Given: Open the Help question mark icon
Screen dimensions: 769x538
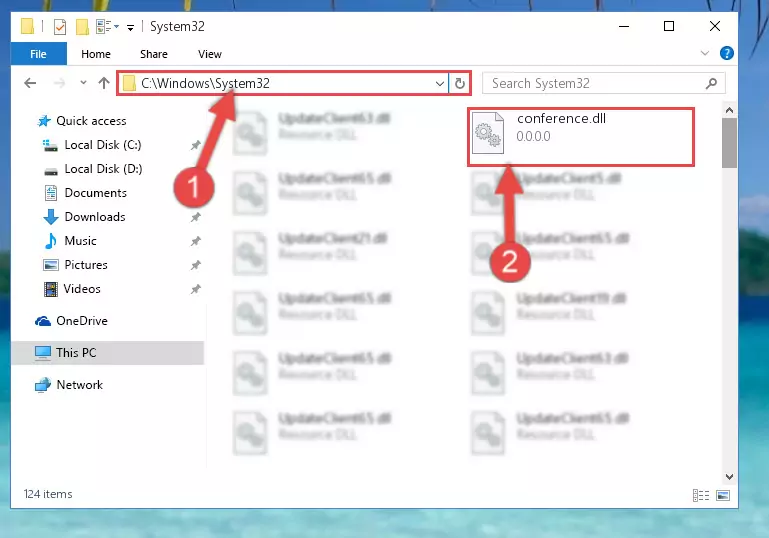Looking at the screenshot, I should click(726, 53).
